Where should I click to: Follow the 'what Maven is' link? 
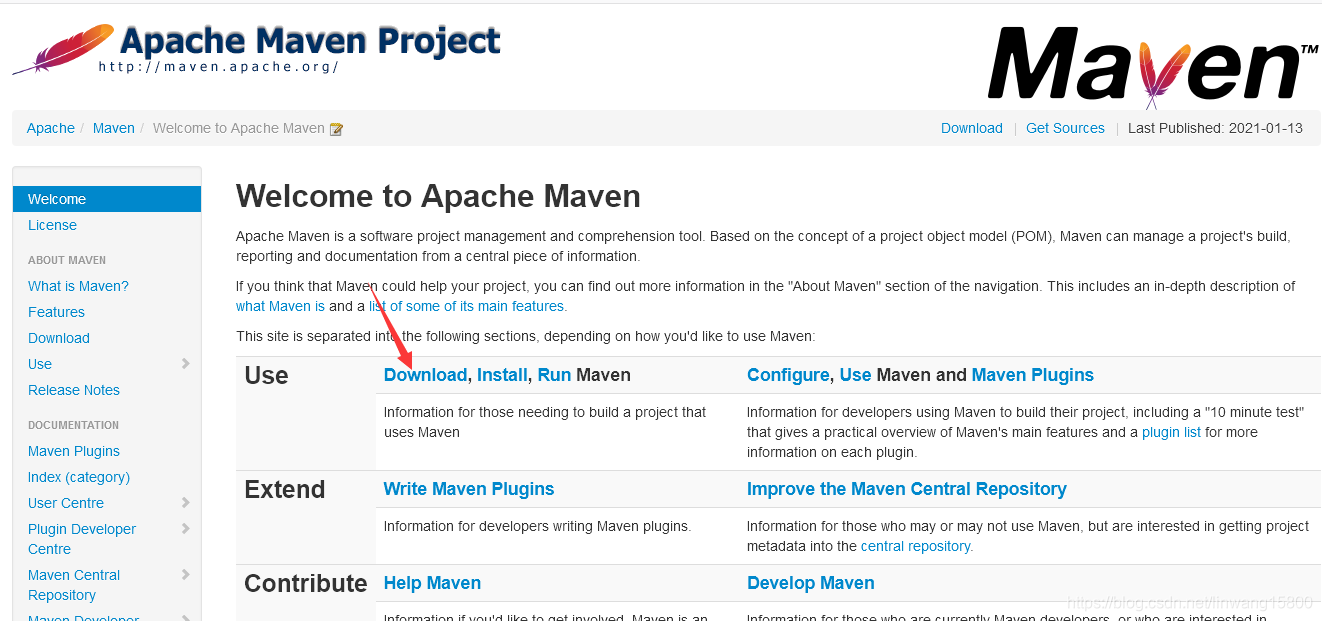click(280, 306)
